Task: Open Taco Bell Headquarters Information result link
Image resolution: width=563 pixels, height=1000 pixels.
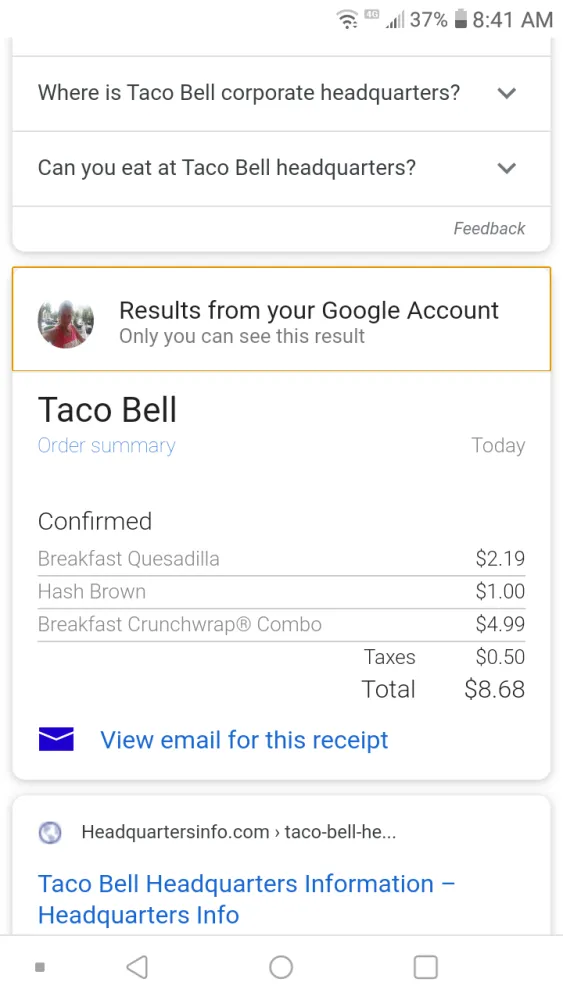Action: click(247, 899)
